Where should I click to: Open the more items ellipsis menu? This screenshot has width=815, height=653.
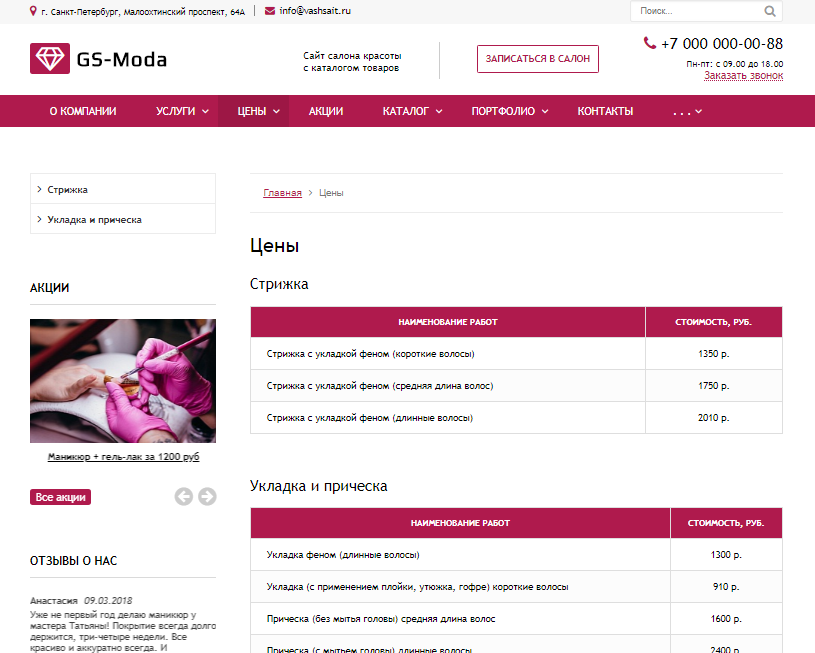tap(687, 111)
